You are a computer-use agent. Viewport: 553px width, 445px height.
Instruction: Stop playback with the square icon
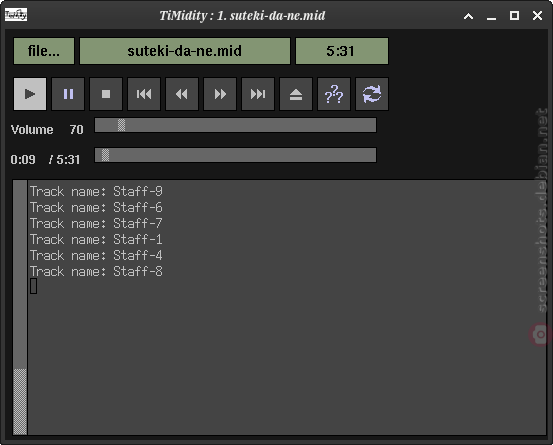[x=106, y=94]
